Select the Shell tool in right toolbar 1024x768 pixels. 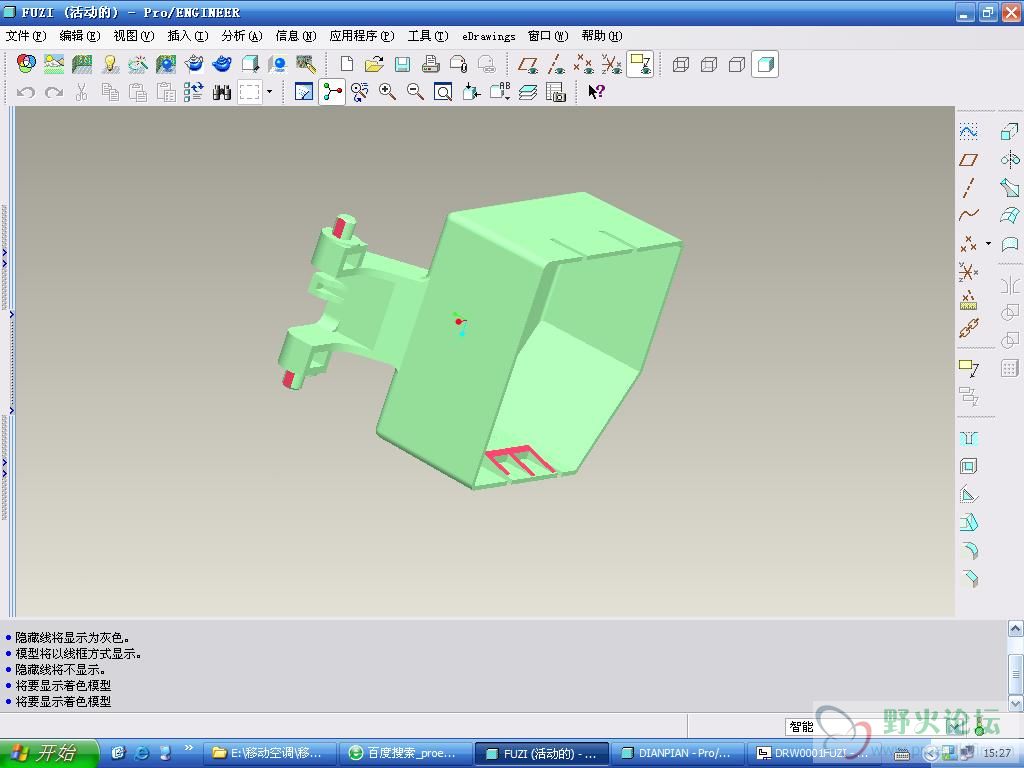968,466
